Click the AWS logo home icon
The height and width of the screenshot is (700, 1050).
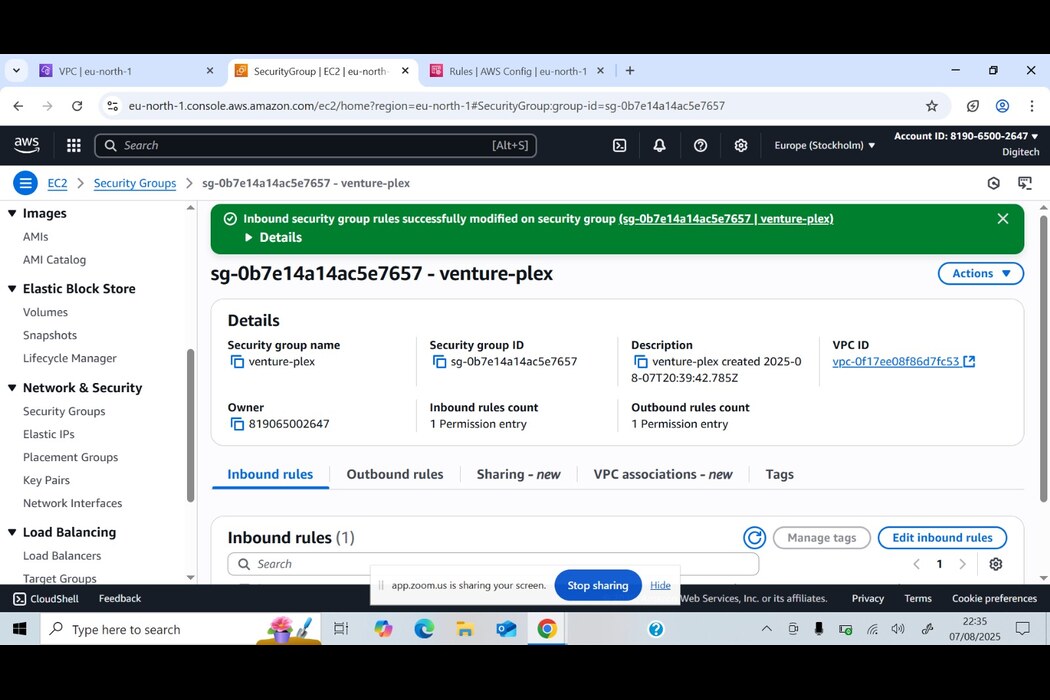pyautogui.click(x=27, y=145)
